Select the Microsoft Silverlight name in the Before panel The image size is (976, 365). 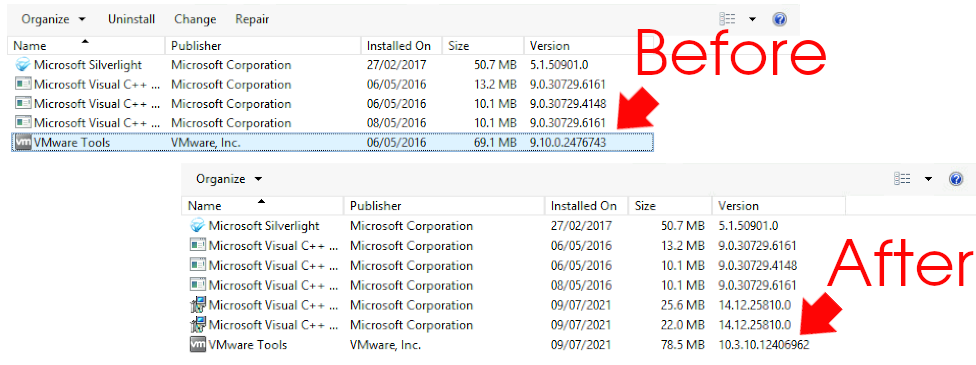coord(88,64)
